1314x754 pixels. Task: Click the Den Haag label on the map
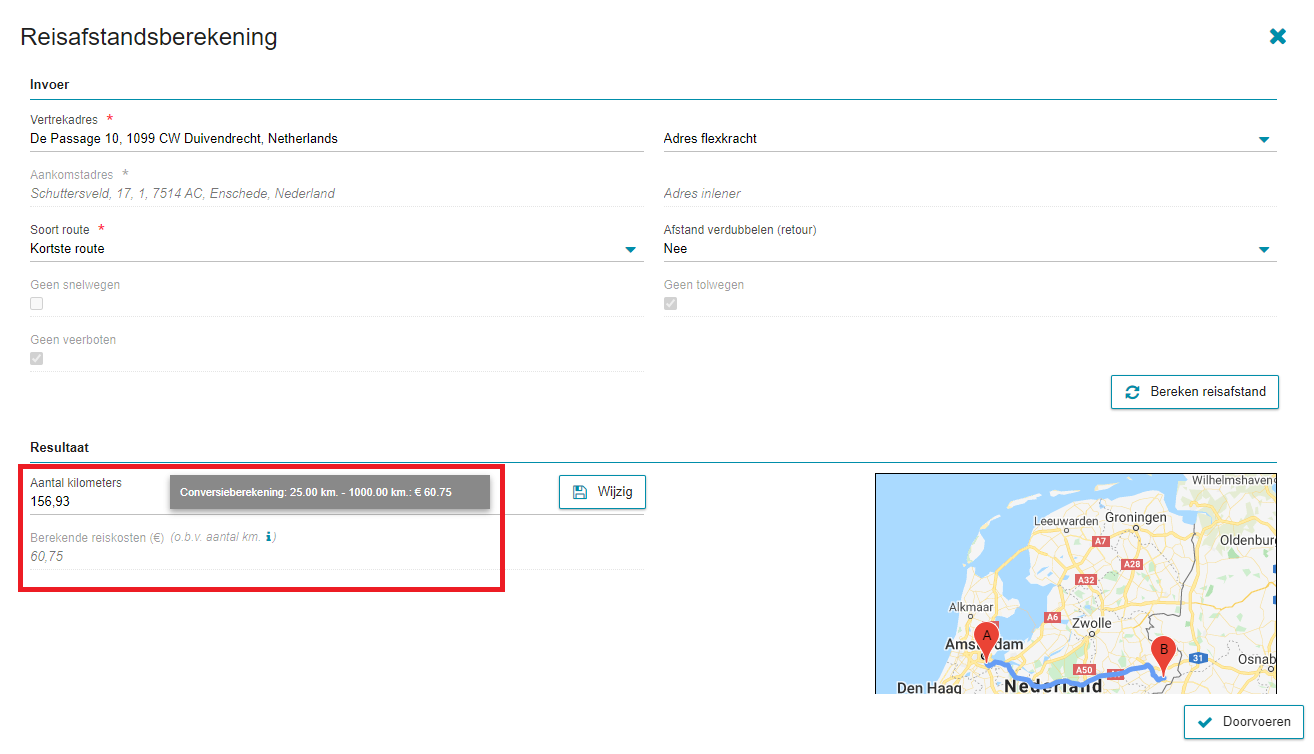pos(929,688)
